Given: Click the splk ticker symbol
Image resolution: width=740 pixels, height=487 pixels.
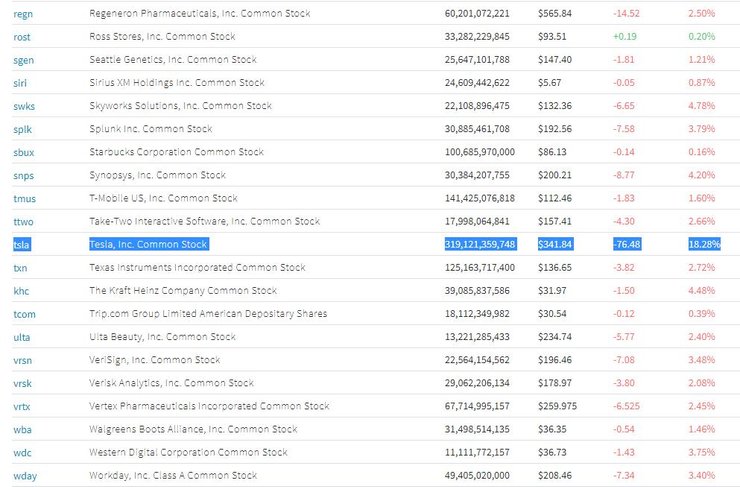Looking at the screenshot, I should tap(22, 129).
